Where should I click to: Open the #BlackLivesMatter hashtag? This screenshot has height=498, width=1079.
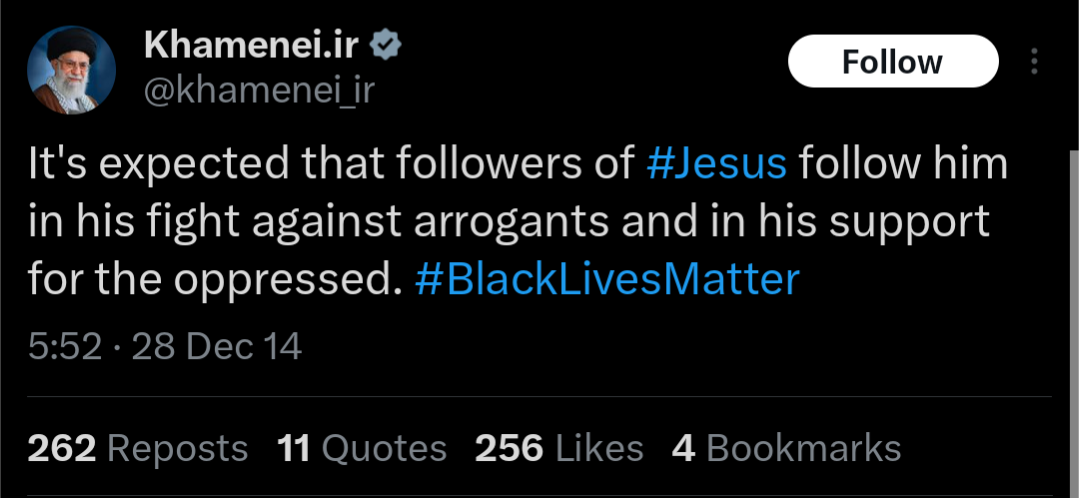608,280
